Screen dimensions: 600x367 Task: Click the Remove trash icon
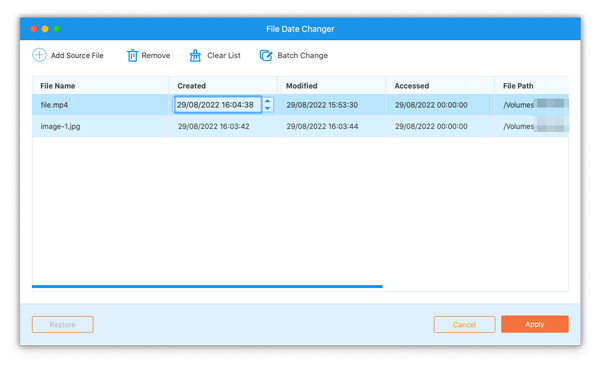click(x=132, y=55)
